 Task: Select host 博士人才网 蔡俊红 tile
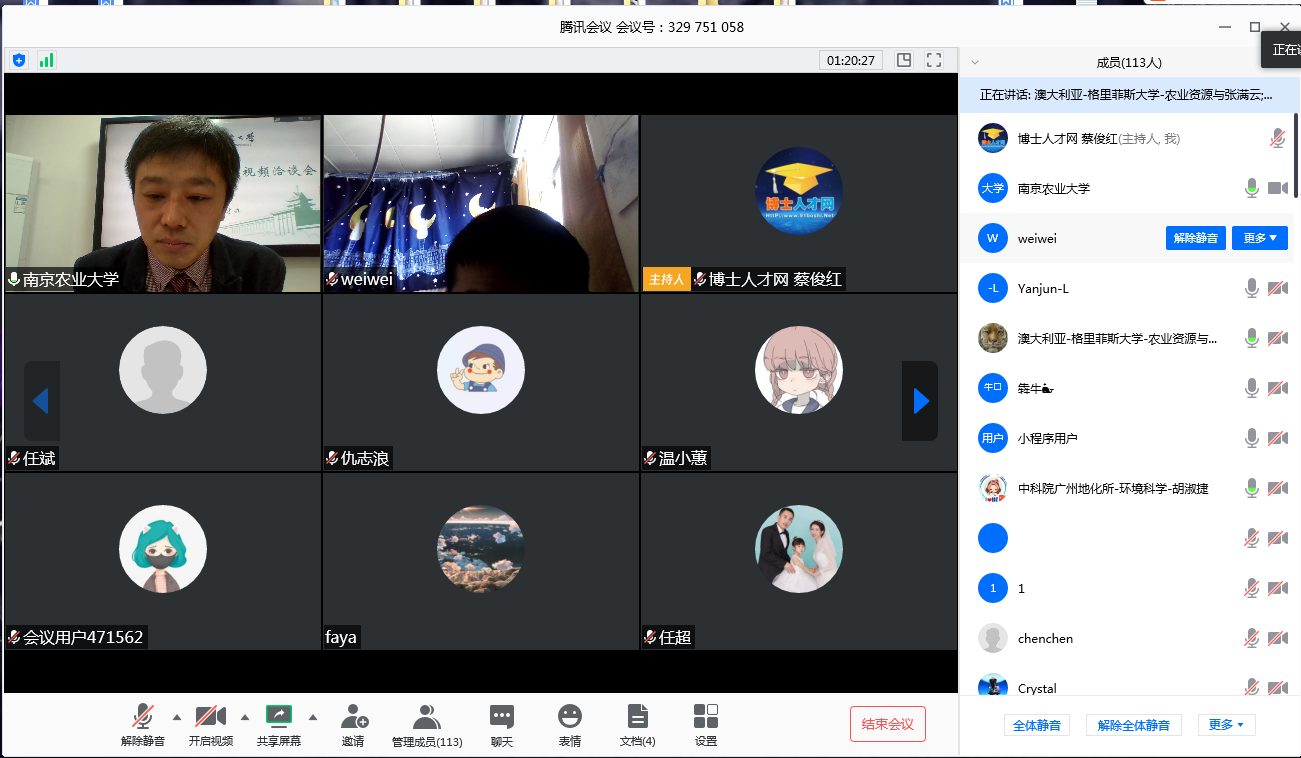pyautogui.click(x=799, y=203)
